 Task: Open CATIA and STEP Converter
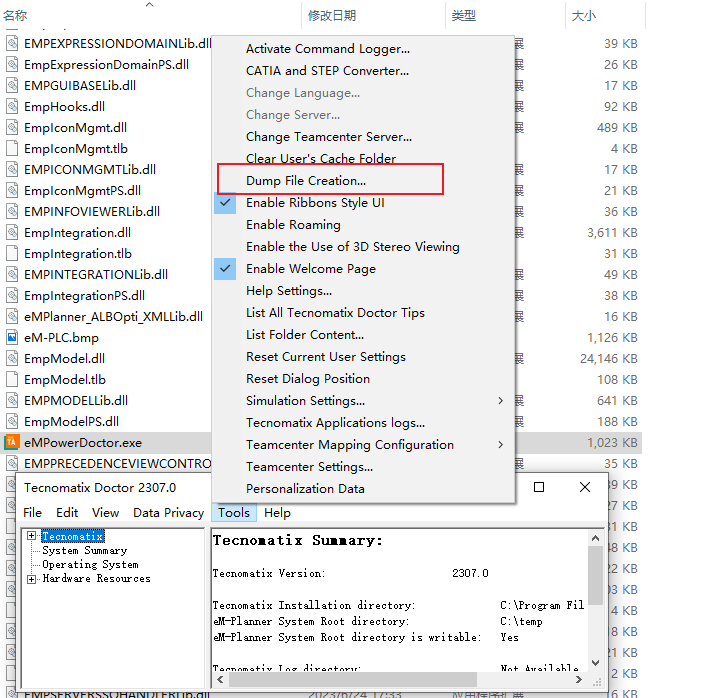click(327, 71)
